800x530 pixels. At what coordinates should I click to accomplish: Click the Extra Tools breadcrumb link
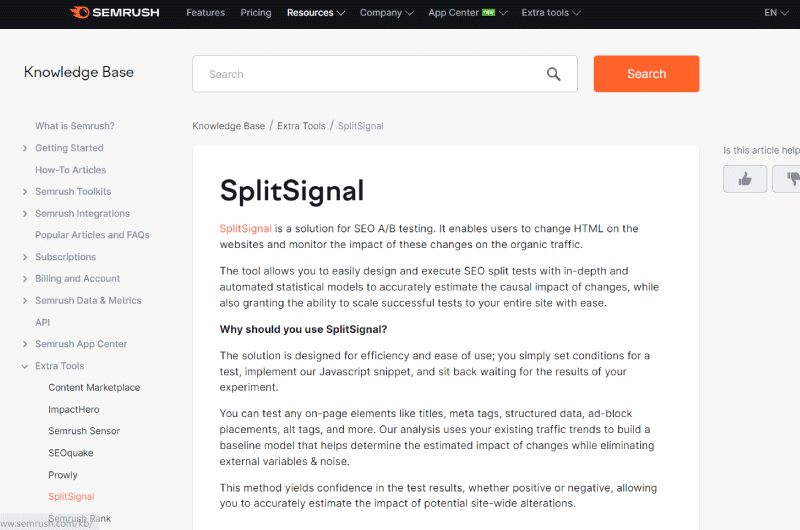pos(301,126)
